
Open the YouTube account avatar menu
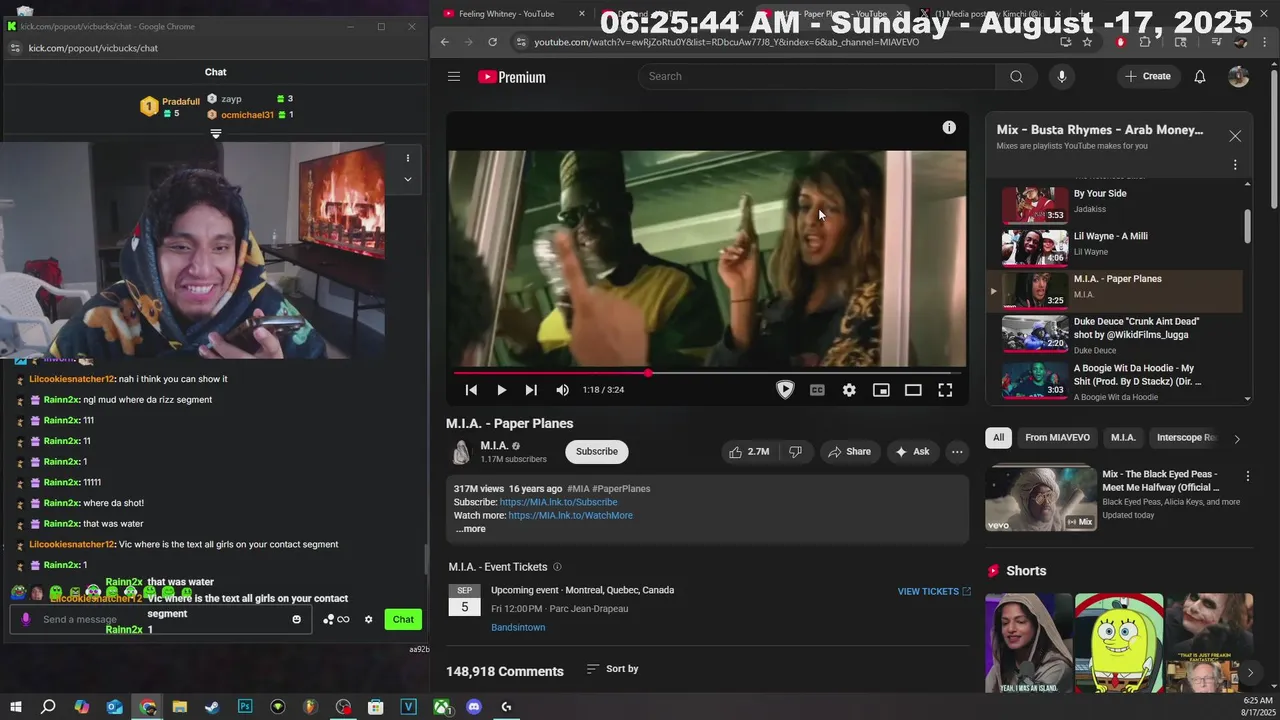point(1239,77)
